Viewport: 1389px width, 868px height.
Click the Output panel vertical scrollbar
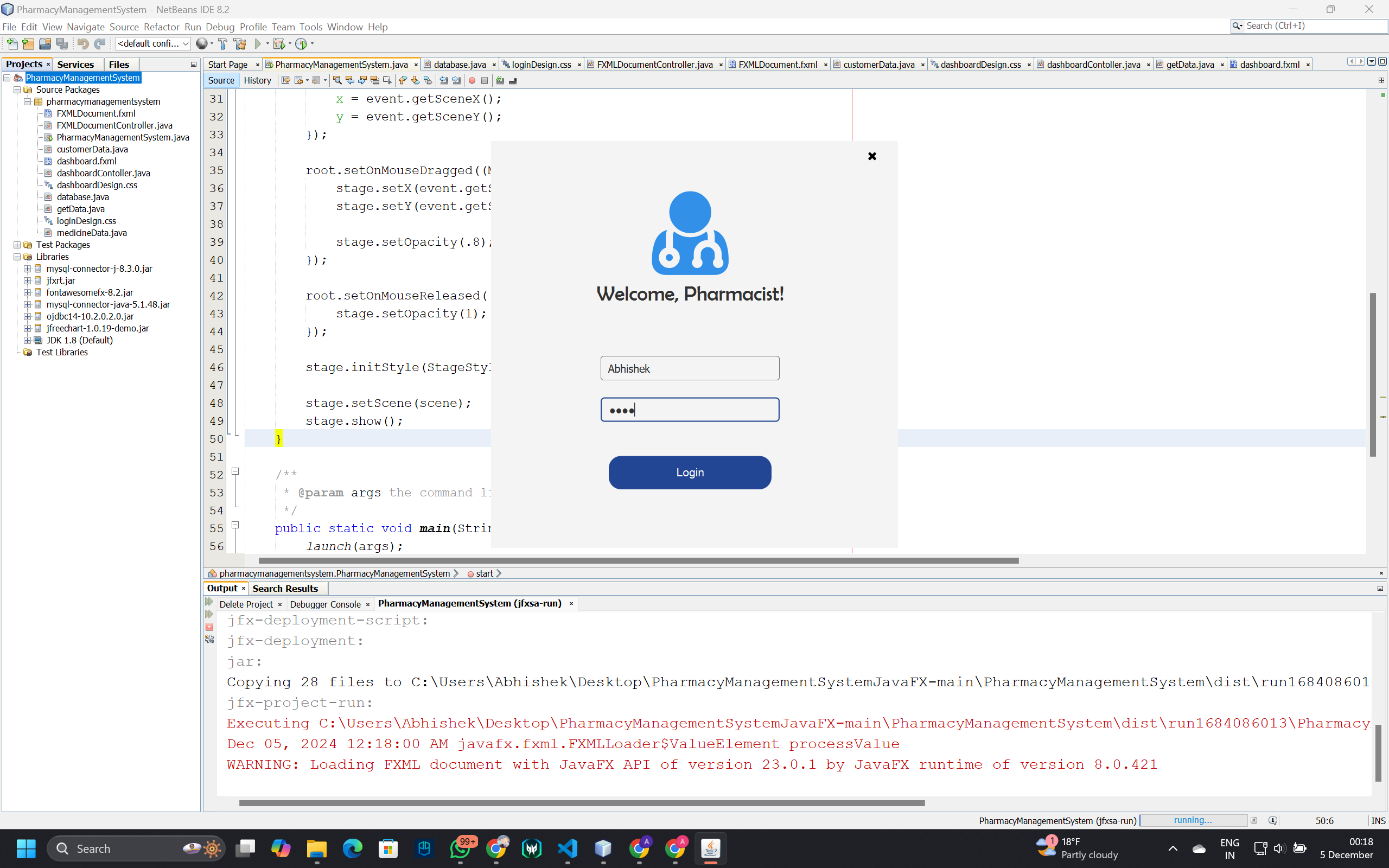click(1378, 752)
